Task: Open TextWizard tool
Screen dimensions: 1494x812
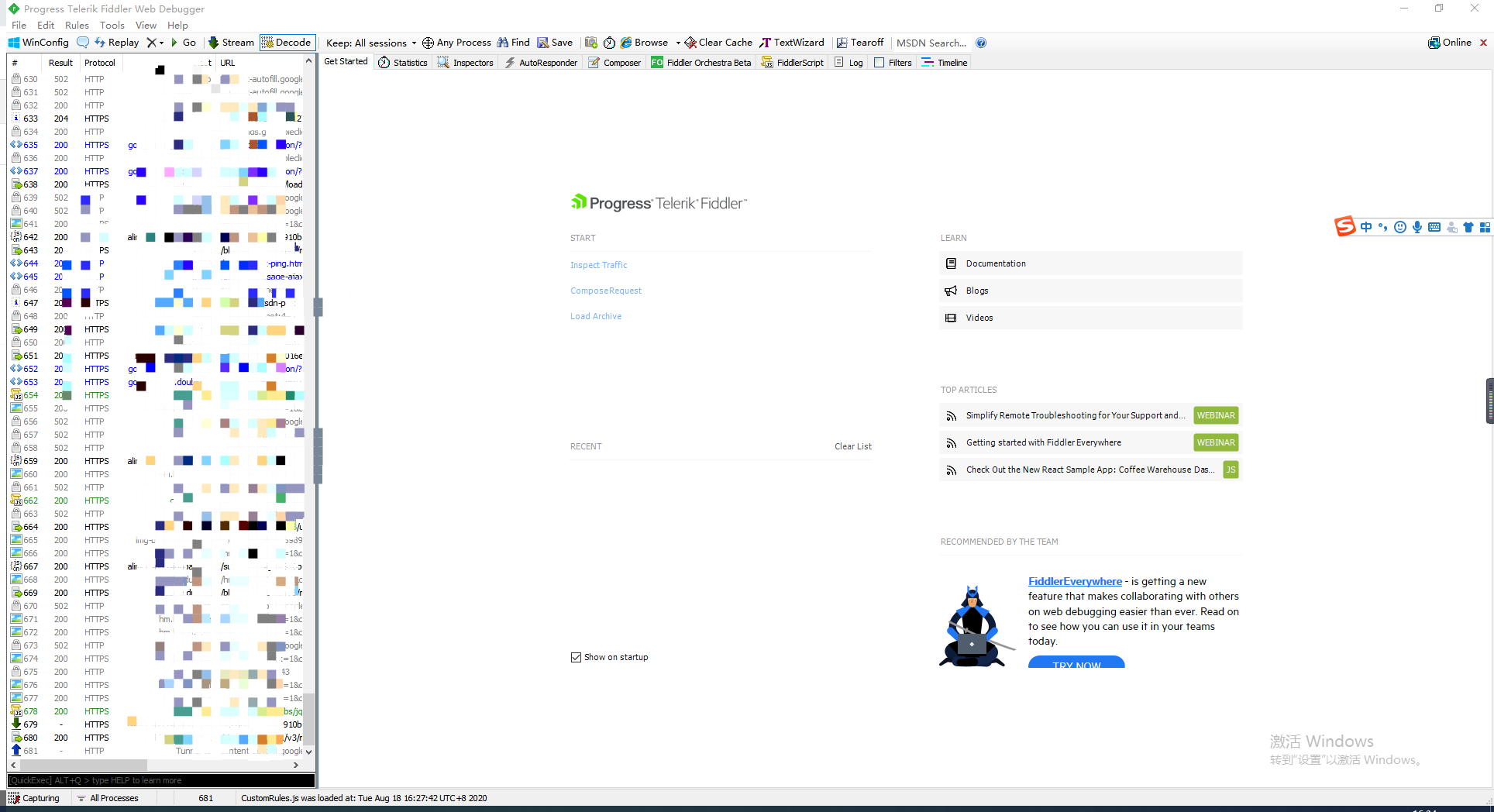Action: [792, 43]
